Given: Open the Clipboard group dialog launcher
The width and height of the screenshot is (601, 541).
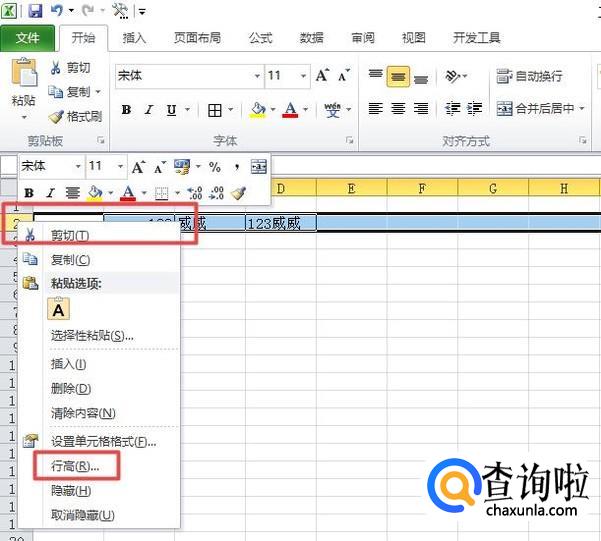Looking at the screenshot, I should click(101, 140).
